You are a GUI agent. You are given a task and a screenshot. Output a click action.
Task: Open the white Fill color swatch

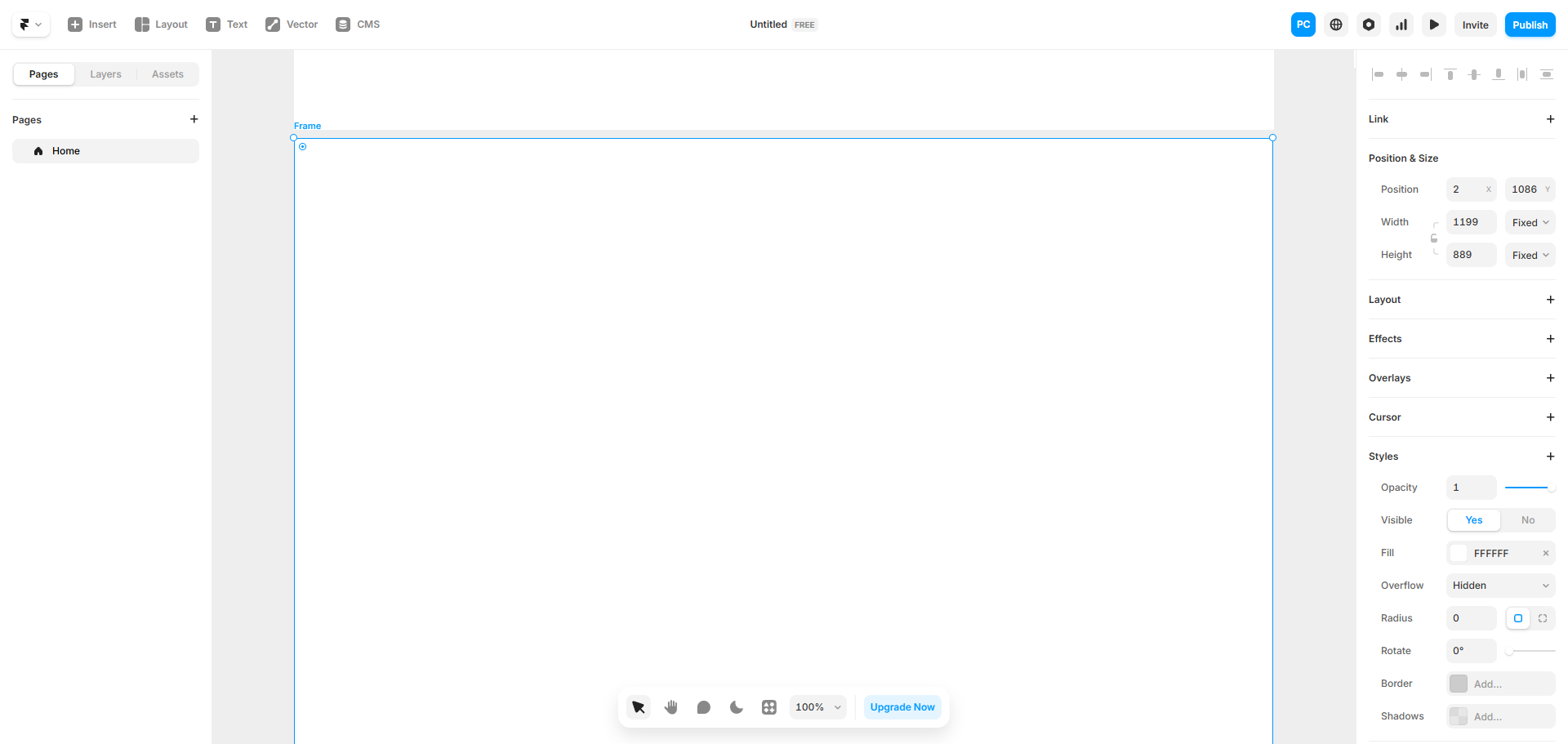[x=1460, y=553]
